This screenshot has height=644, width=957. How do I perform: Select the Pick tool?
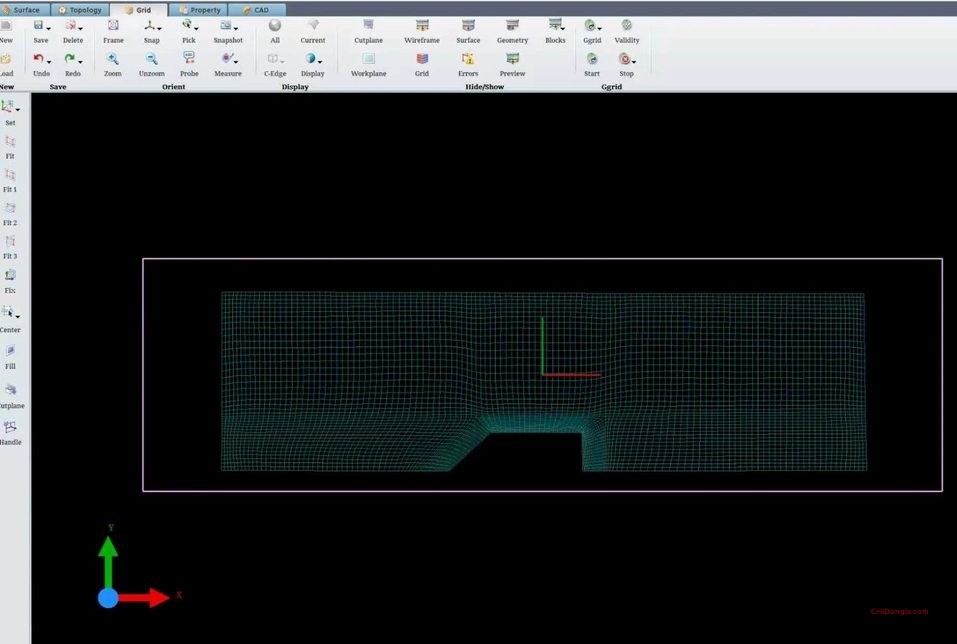(187, 25)
